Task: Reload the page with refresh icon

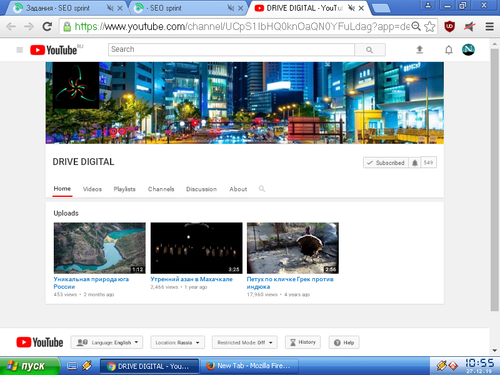Action: 47,26
